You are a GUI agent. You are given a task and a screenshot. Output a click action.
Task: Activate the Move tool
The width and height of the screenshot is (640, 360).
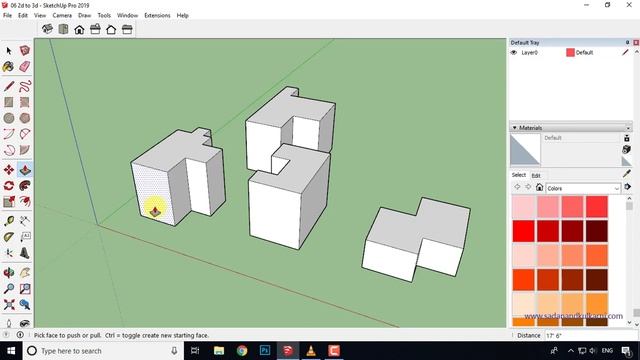(9, 170)
